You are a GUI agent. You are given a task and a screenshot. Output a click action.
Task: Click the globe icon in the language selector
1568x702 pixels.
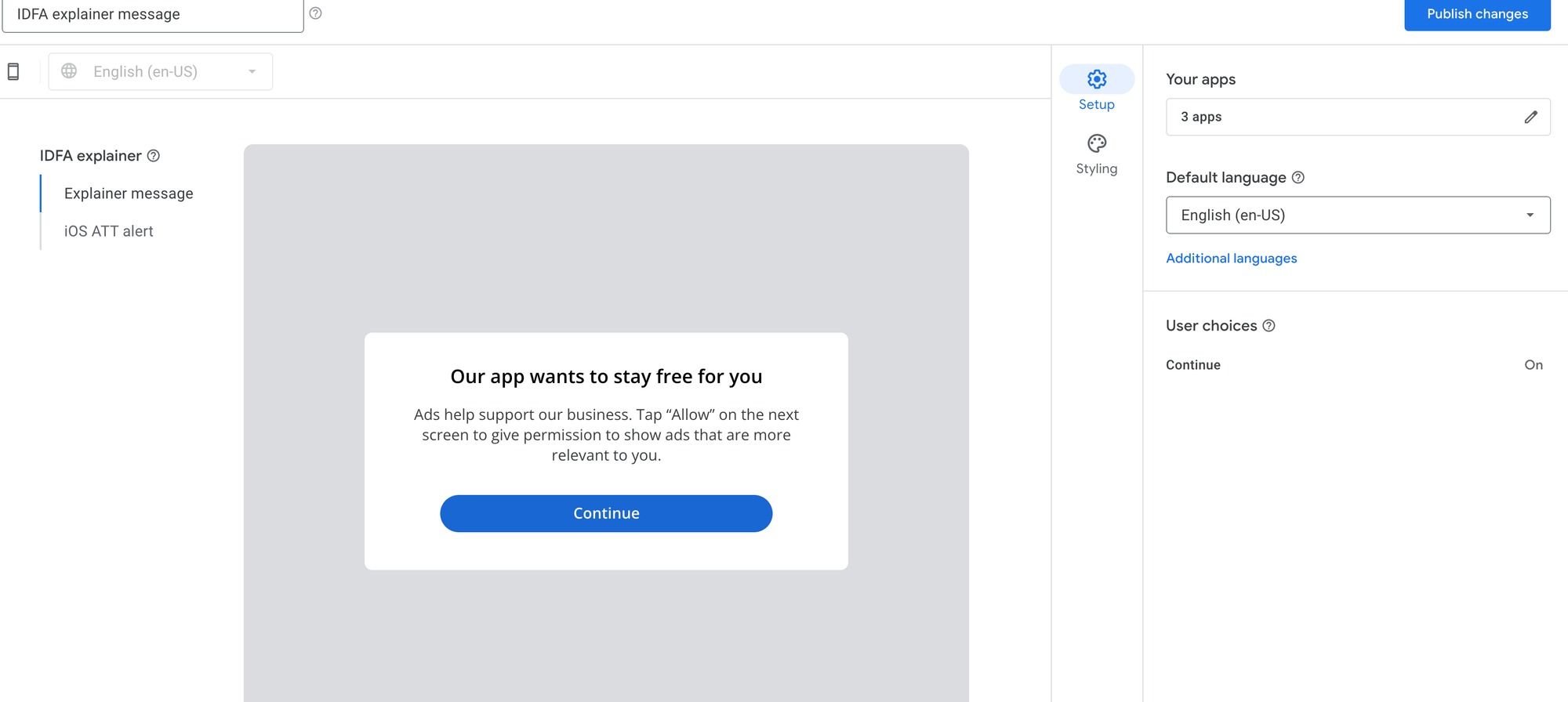[69, 71]
